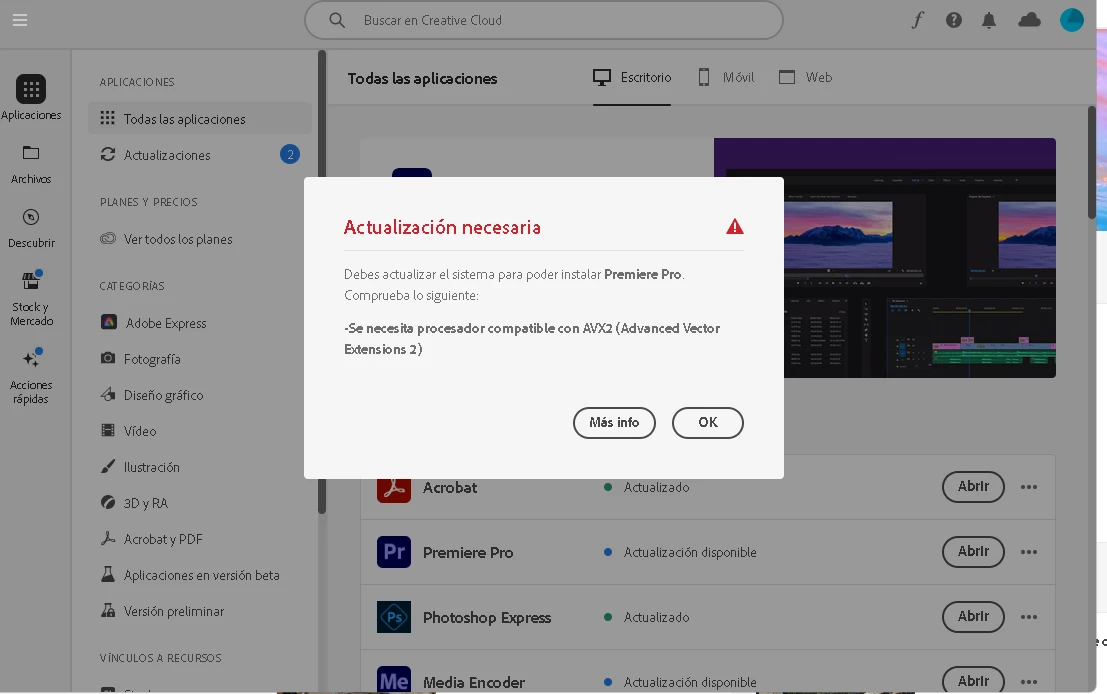
Task: Open the help question mark icon
Action: [954, 20]
